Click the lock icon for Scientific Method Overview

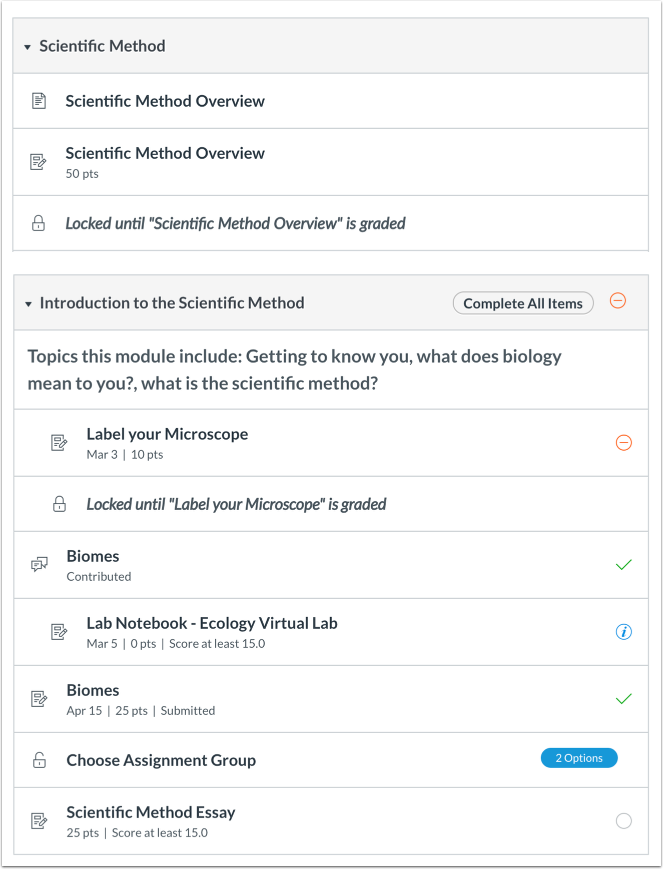(x=39, y=224)
